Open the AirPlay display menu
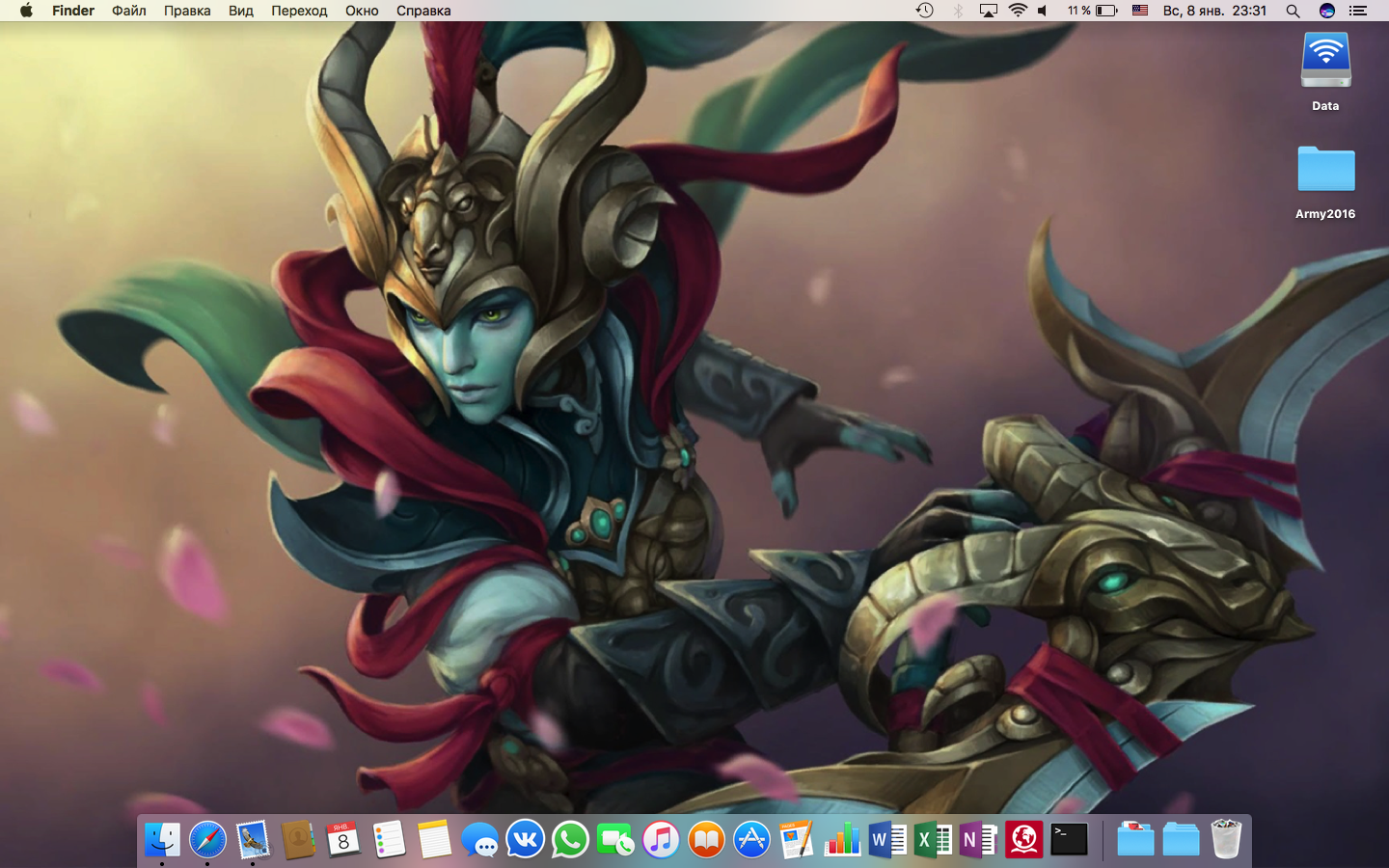This screenshot has width=1389, height=868. (x=989, y=11)
